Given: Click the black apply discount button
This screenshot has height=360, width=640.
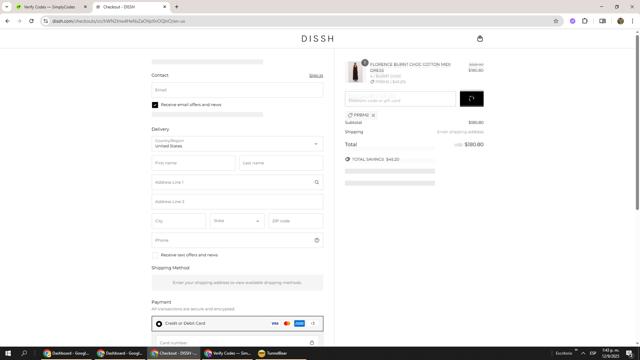Looking at the screenshot, I should point(471,99).
